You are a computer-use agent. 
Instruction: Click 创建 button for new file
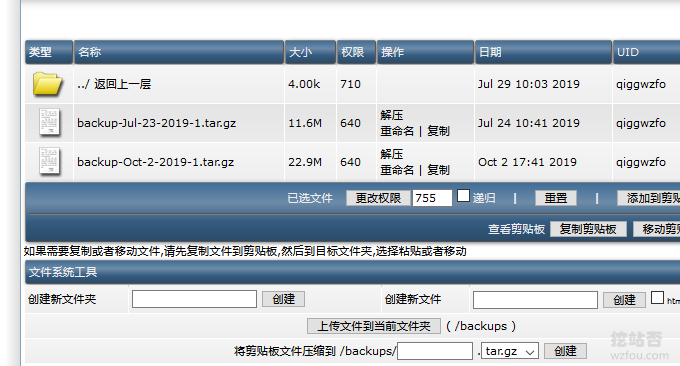click(x=624, y=300)
